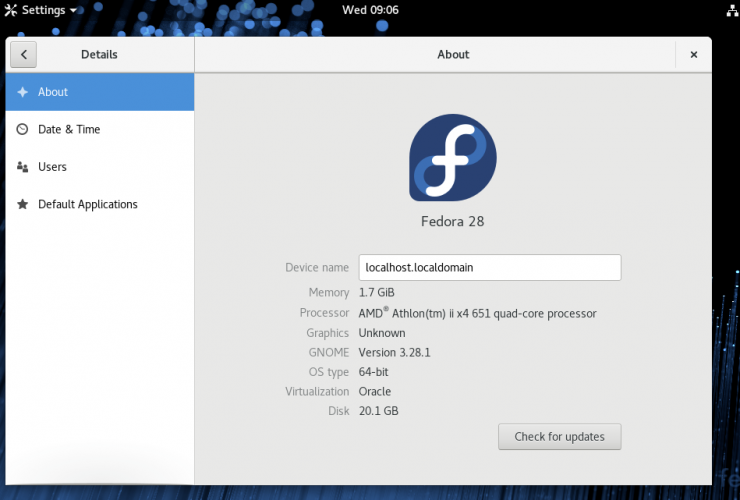Click the Fedora 28 version label
Viewport: 740px width, 500px height.
(452, 221)
